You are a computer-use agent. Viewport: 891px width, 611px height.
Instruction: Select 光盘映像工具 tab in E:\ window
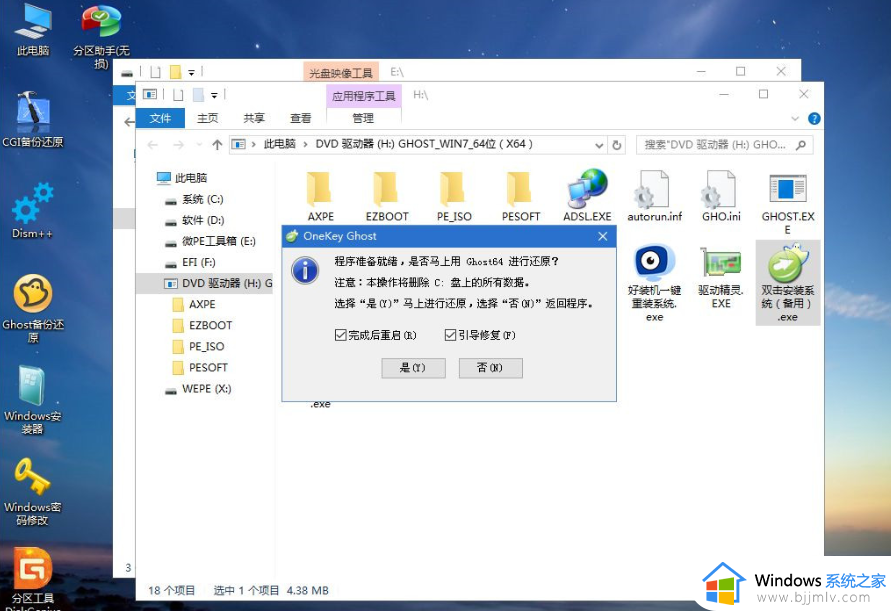click(x=340, y=73)
